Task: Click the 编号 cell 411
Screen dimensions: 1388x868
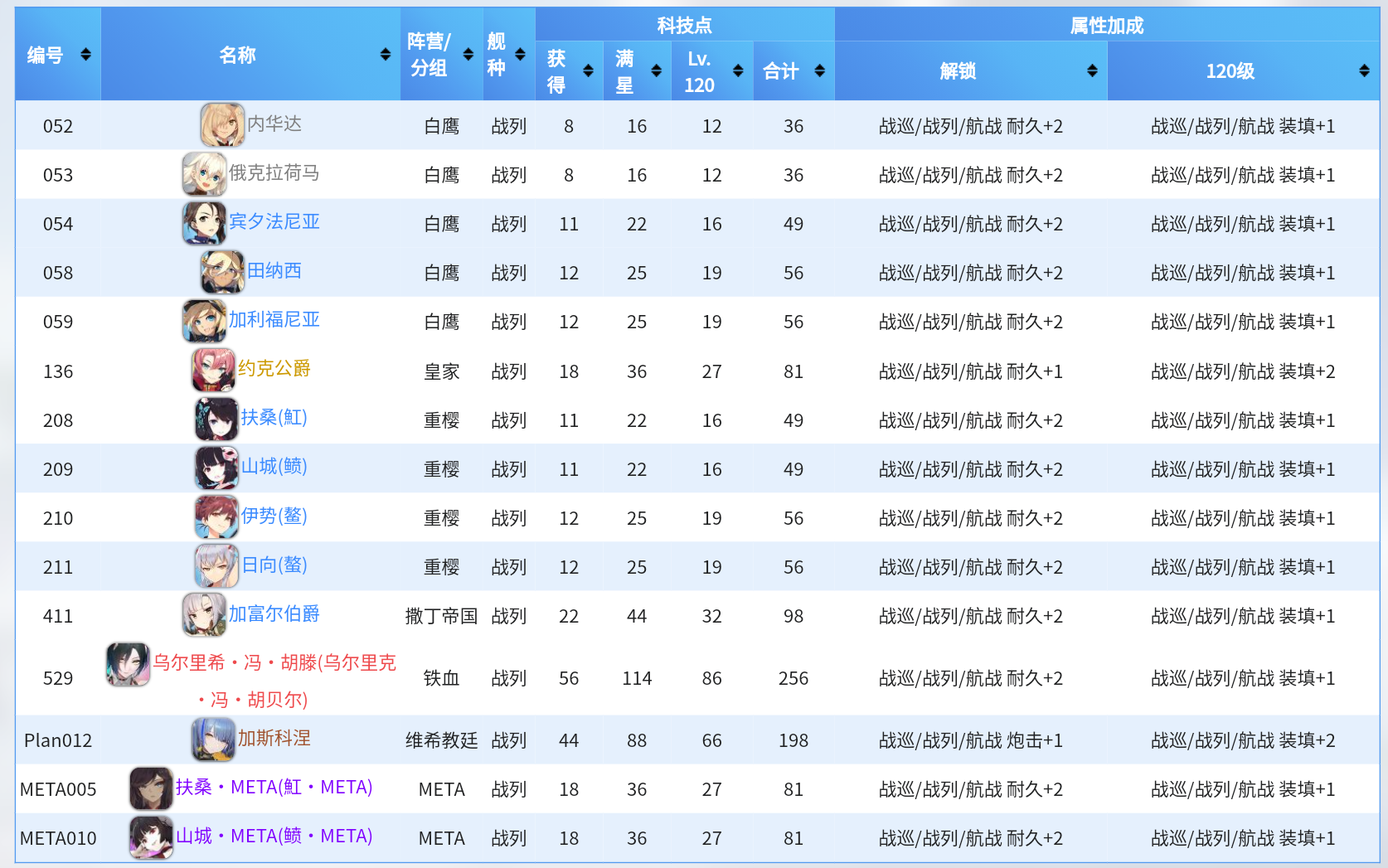Action: [58, 616]
